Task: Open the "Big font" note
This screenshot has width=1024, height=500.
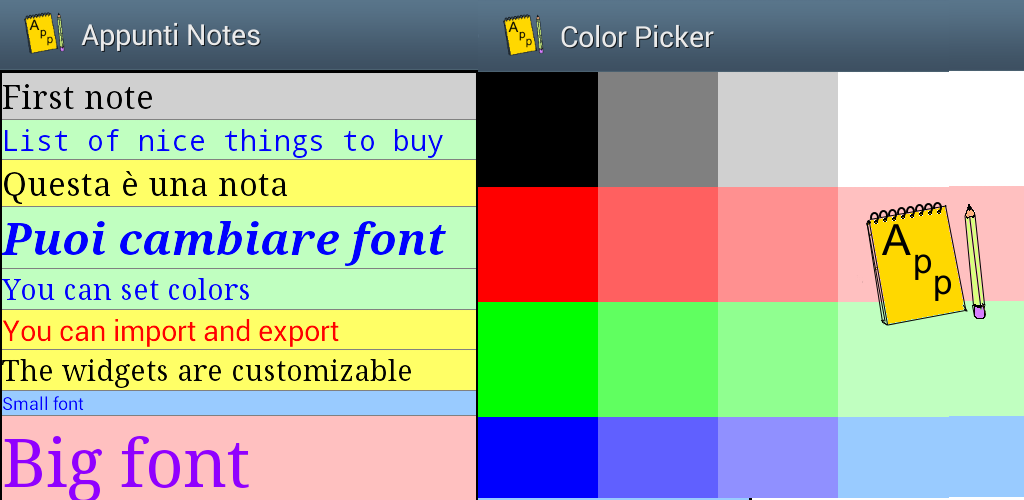Action: coord(238,458)
